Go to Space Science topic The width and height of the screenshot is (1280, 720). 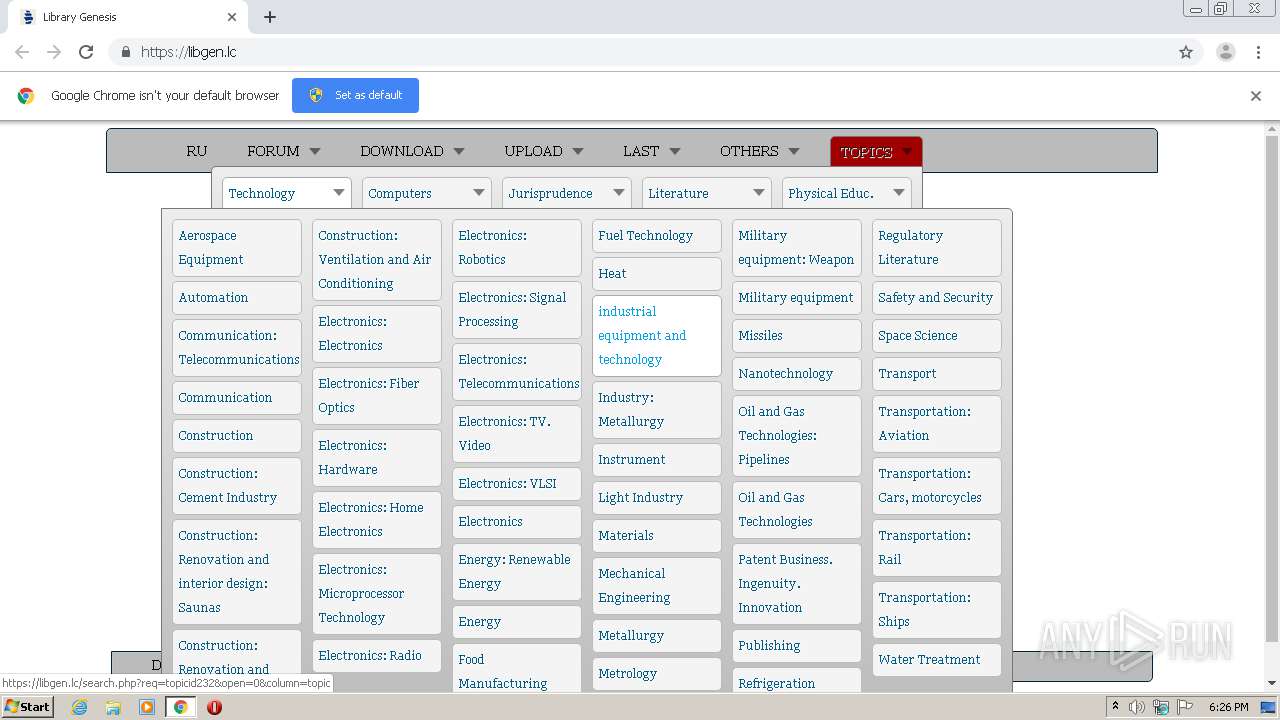click(x=937, y=336)
